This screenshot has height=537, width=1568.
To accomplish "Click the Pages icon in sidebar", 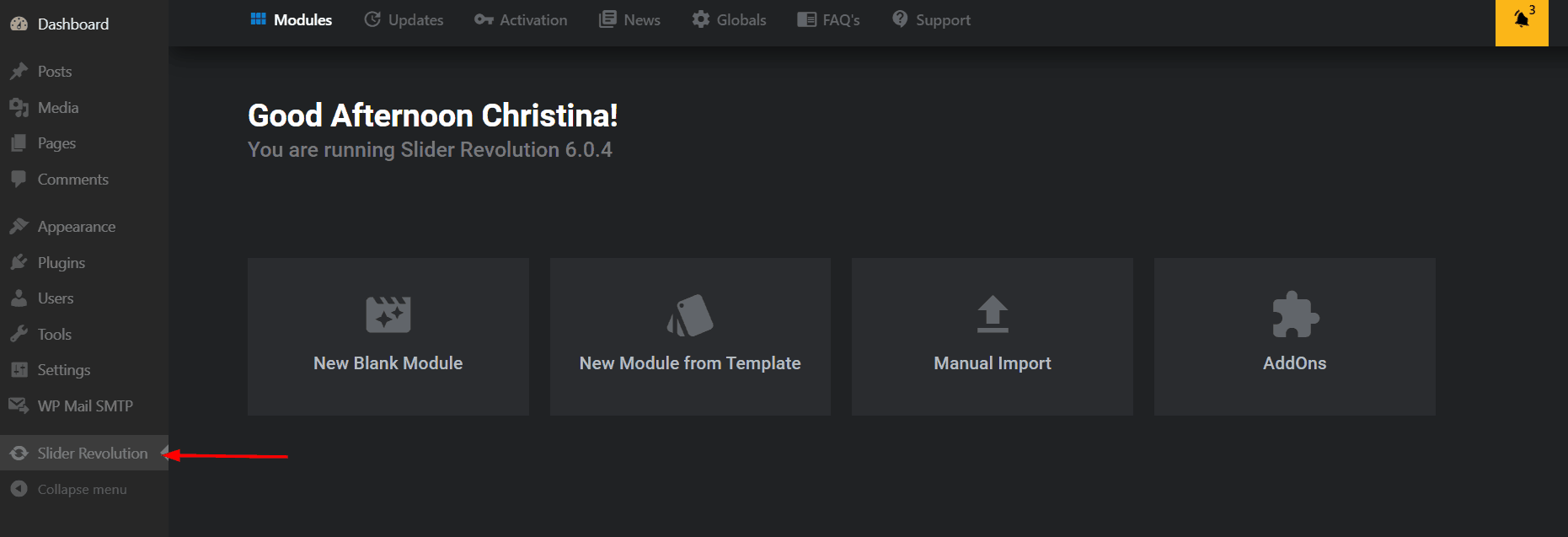I will coord(19,143).
